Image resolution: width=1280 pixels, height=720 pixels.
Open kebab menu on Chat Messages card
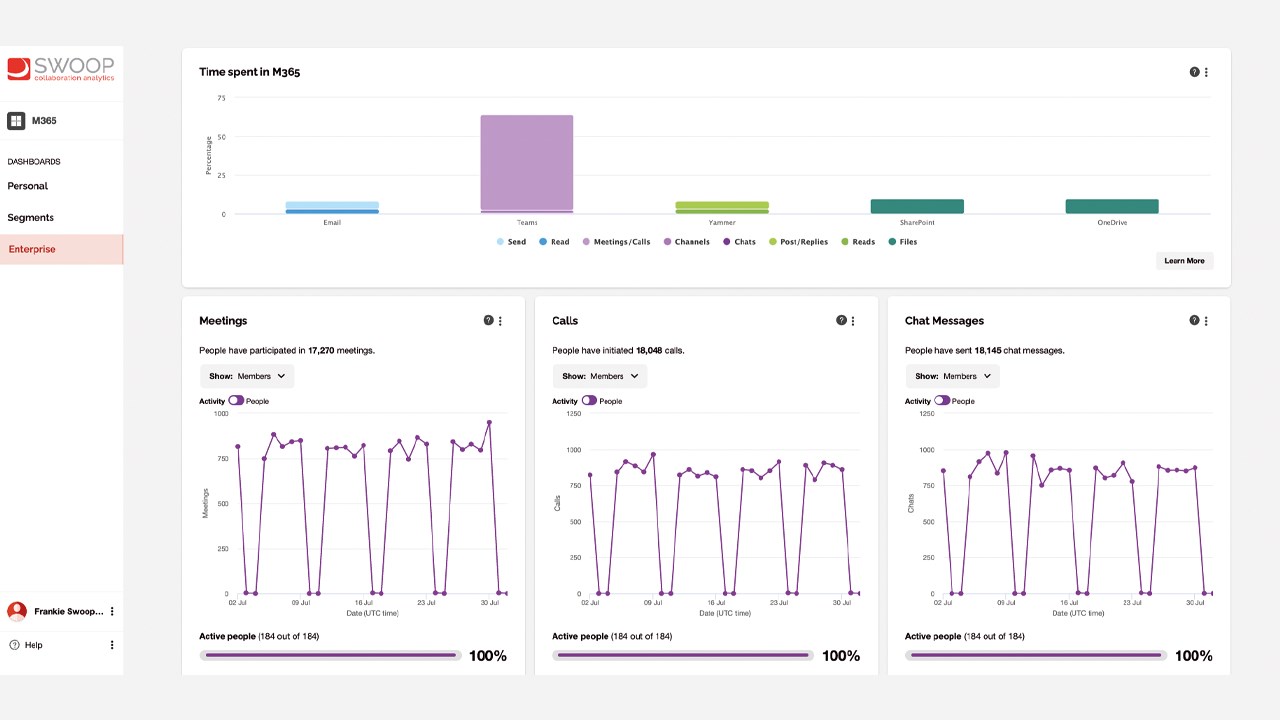pos(1206,321)
